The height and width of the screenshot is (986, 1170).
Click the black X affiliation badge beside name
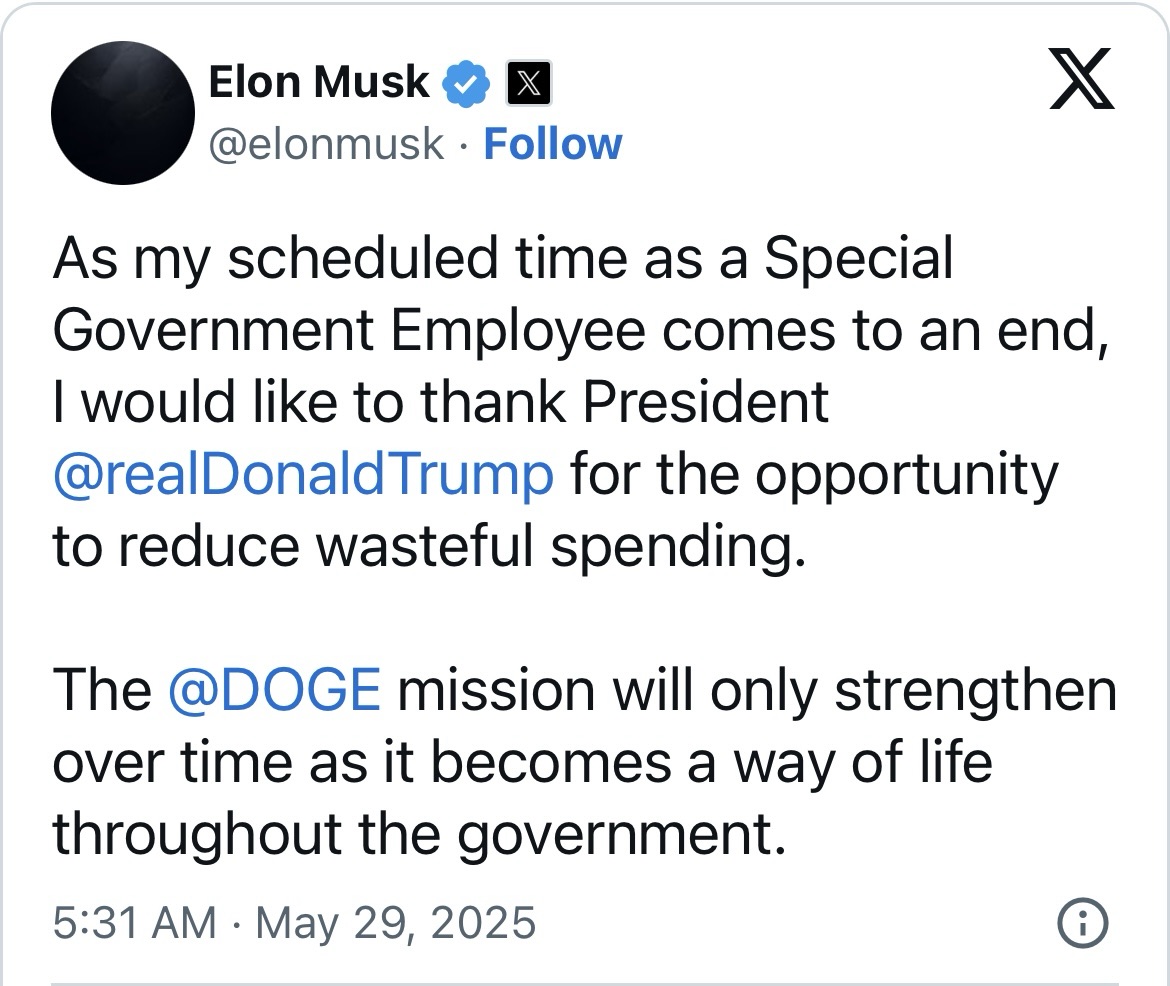pyautogui.click(x=528, y=83)
